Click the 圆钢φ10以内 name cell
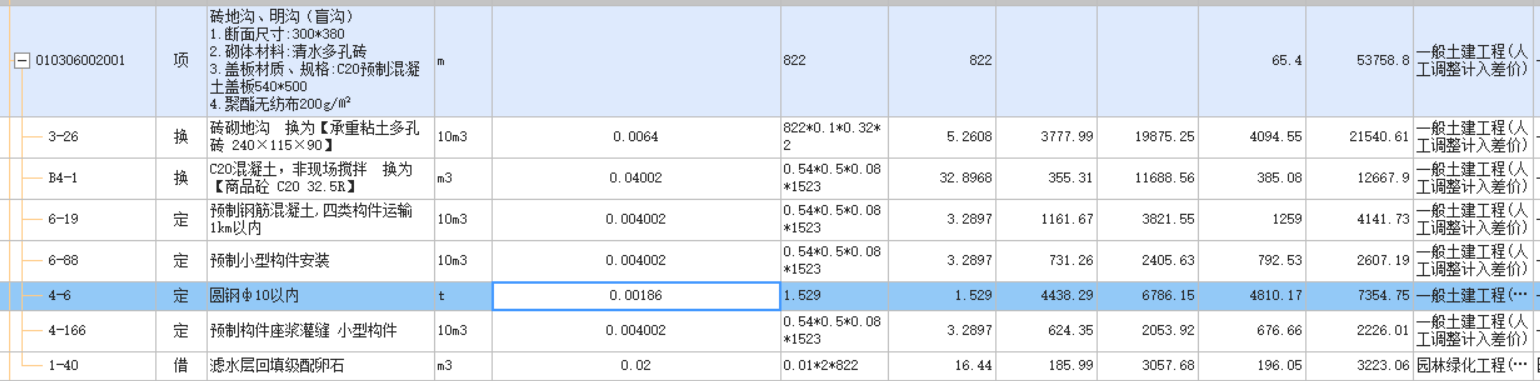 pyautogui.click(x=321, y=296)
